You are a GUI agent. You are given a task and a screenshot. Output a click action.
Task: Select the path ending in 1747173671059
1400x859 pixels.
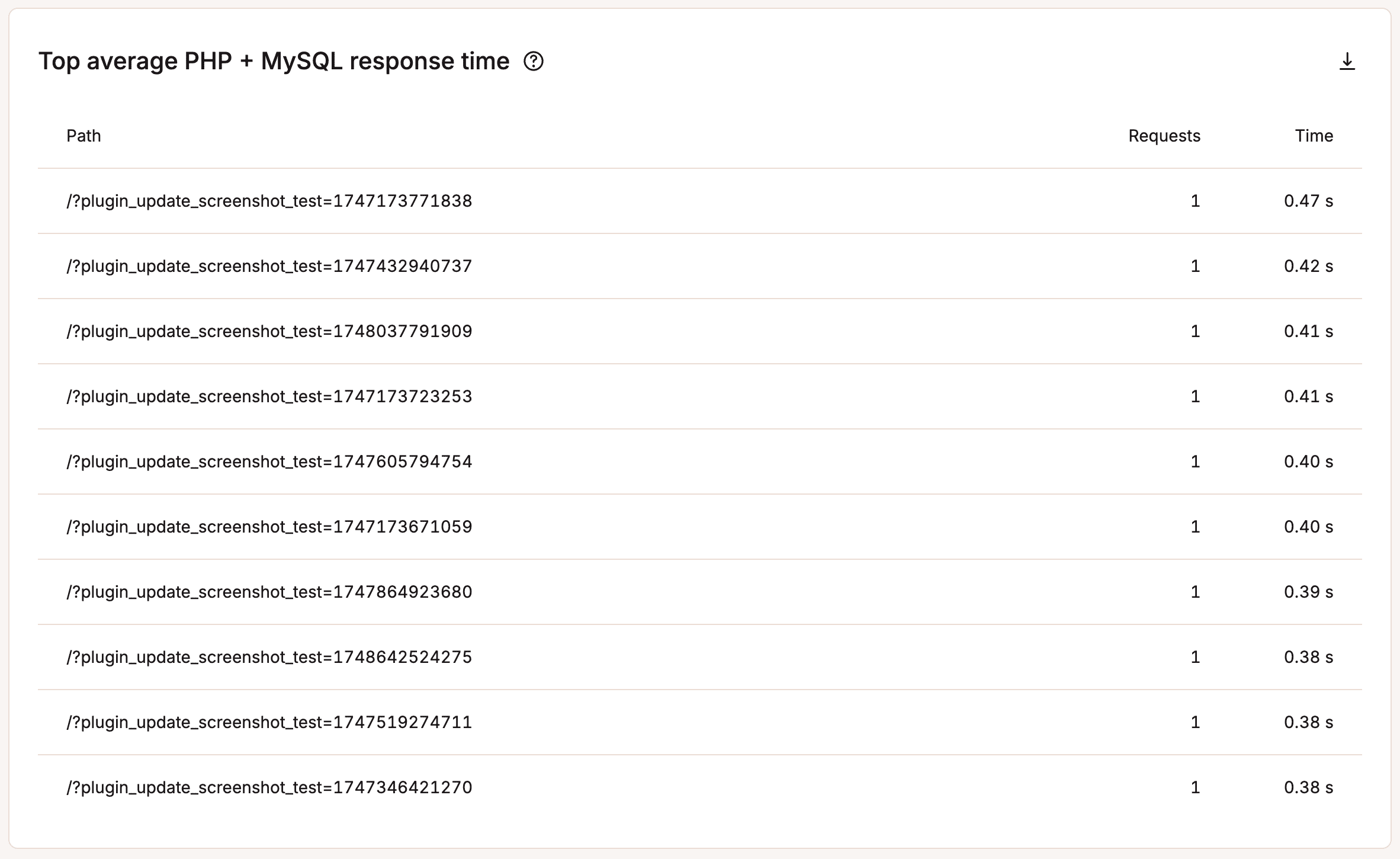pyautogui.click(x=269, y=527)
